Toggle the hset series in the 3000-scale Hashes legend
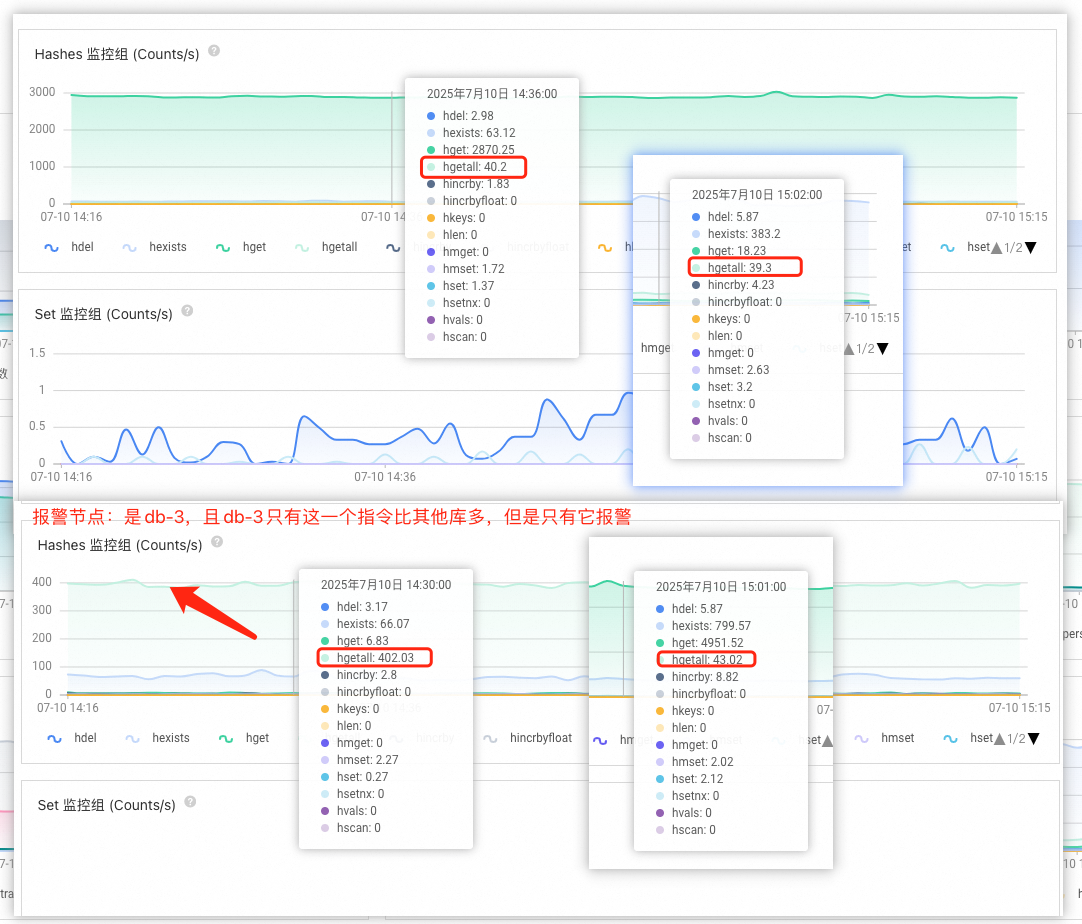Image resolution: width=1082 pixels, height=924 pixels. [965, 247]
